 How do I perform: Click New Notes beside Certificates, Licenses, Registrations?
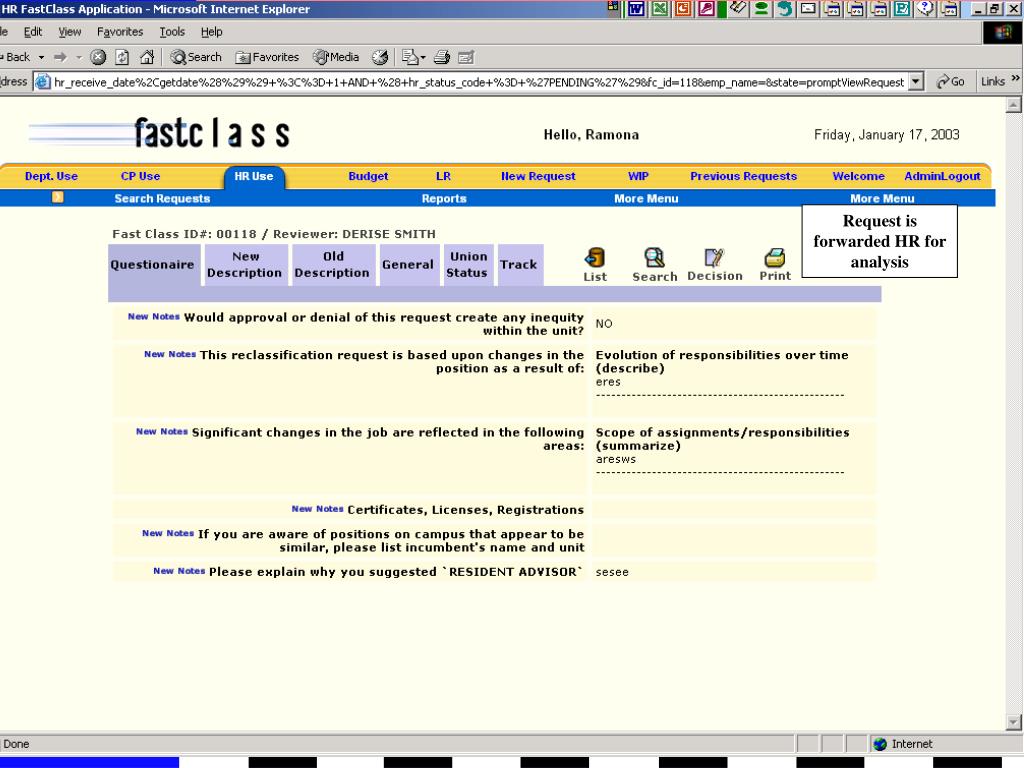tap(317, 509)
